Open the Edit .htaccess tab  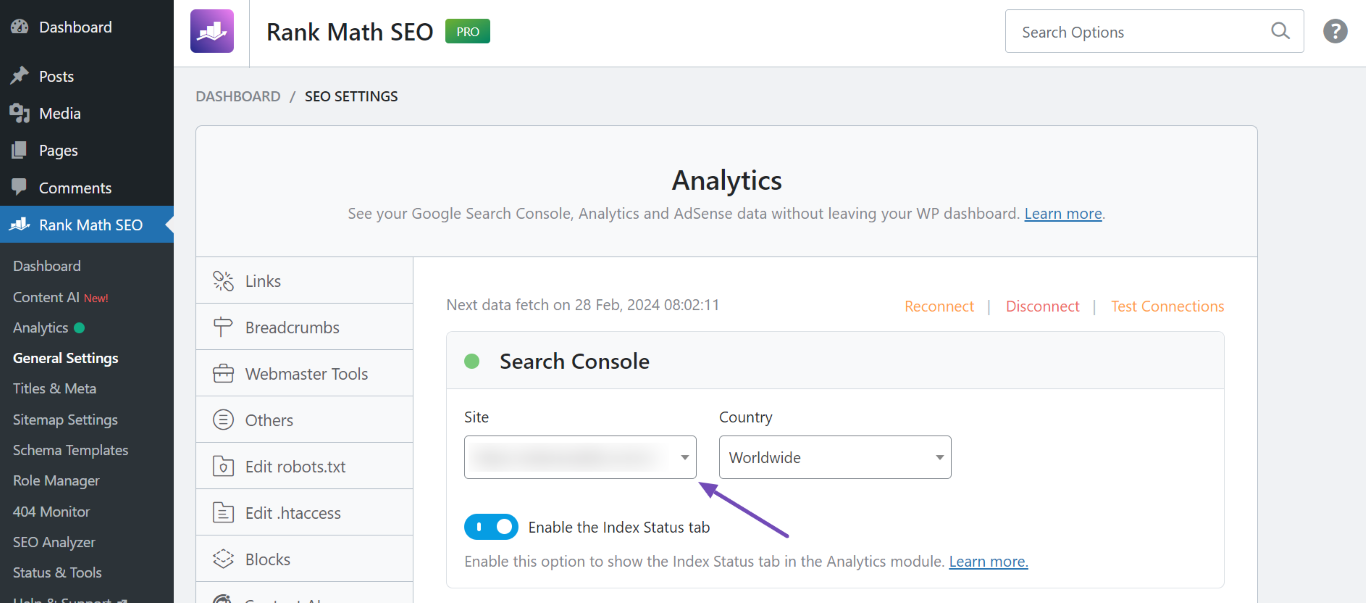click(x=304, y=513)
